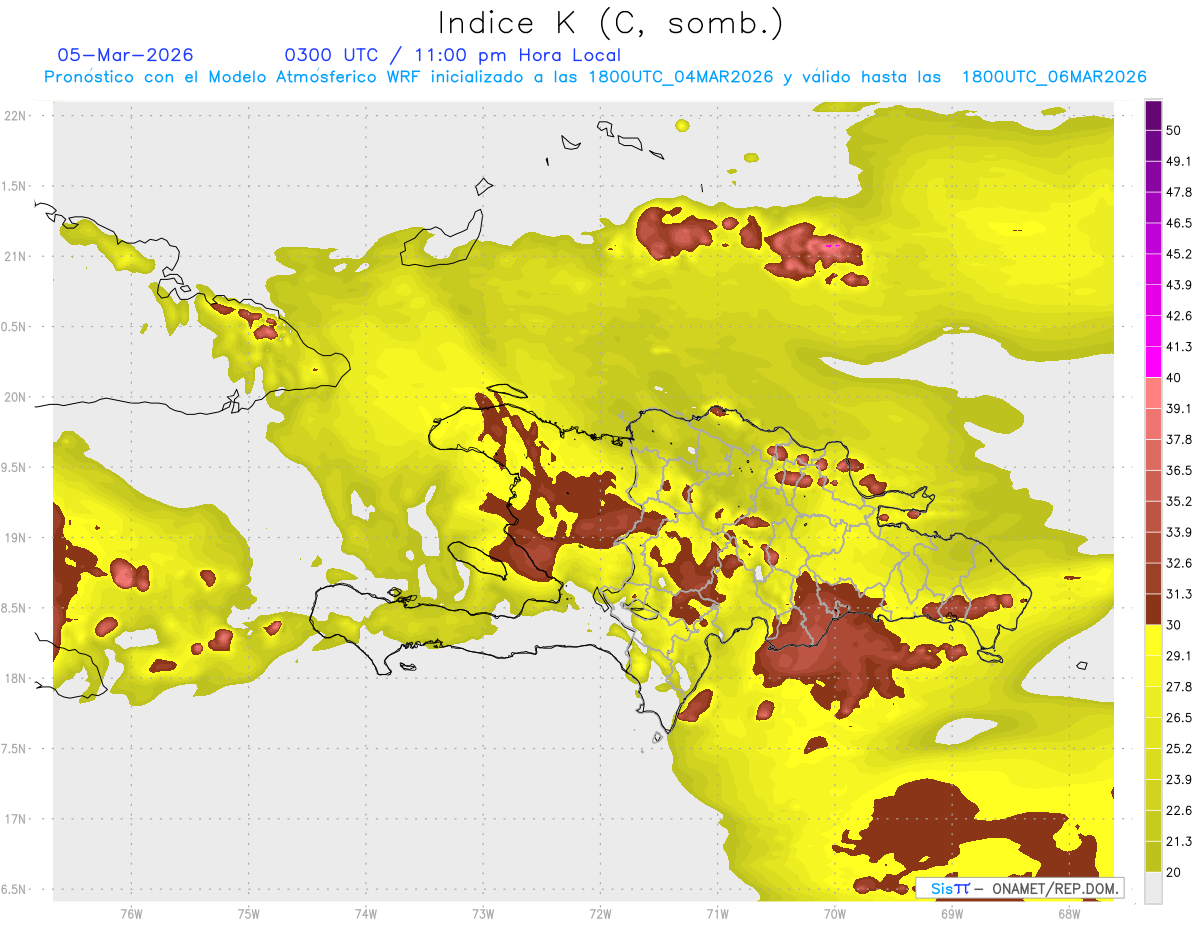Click the colorbar value label 46.5
Image resolution: width=1200 pixels, height=927 pixels.
pyautogui.click(x=1179, y=223)
